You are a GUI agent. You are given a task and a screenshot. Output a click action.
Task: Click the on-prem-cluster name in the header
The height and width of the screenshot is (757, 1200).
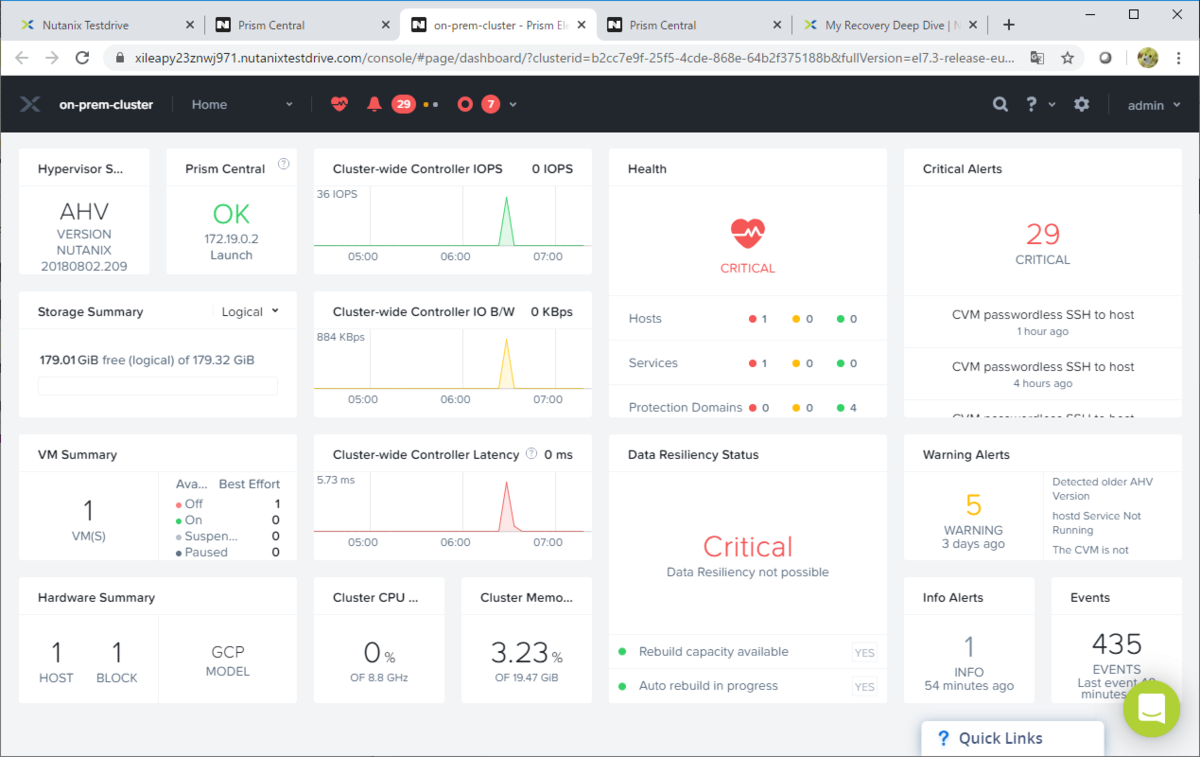click(106, 104)
